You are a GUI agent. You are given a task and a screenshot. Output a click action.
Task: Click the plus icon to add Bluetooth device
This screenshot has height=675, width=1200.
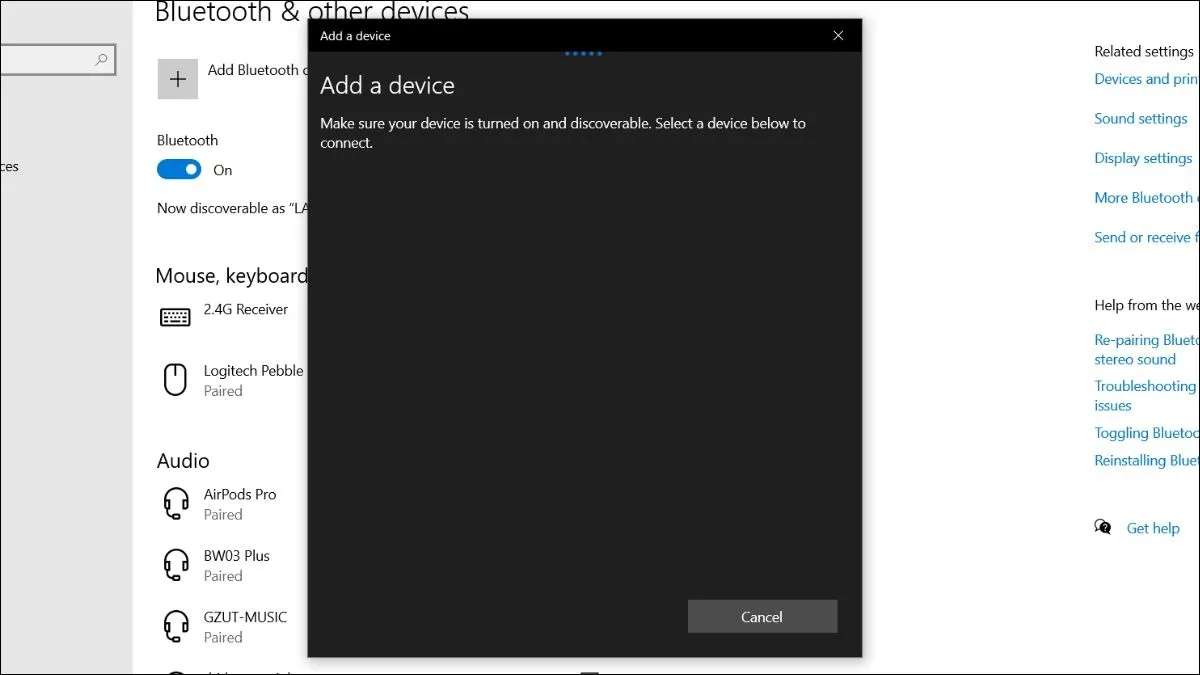click(x=178, y=79)
